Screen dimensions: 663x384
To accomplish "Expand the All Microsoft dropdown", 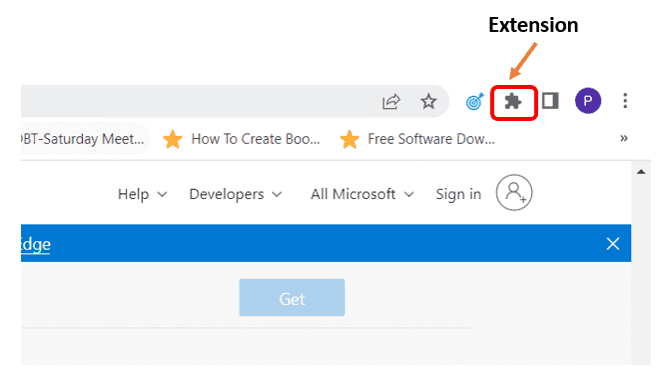I will coord(362,194).
